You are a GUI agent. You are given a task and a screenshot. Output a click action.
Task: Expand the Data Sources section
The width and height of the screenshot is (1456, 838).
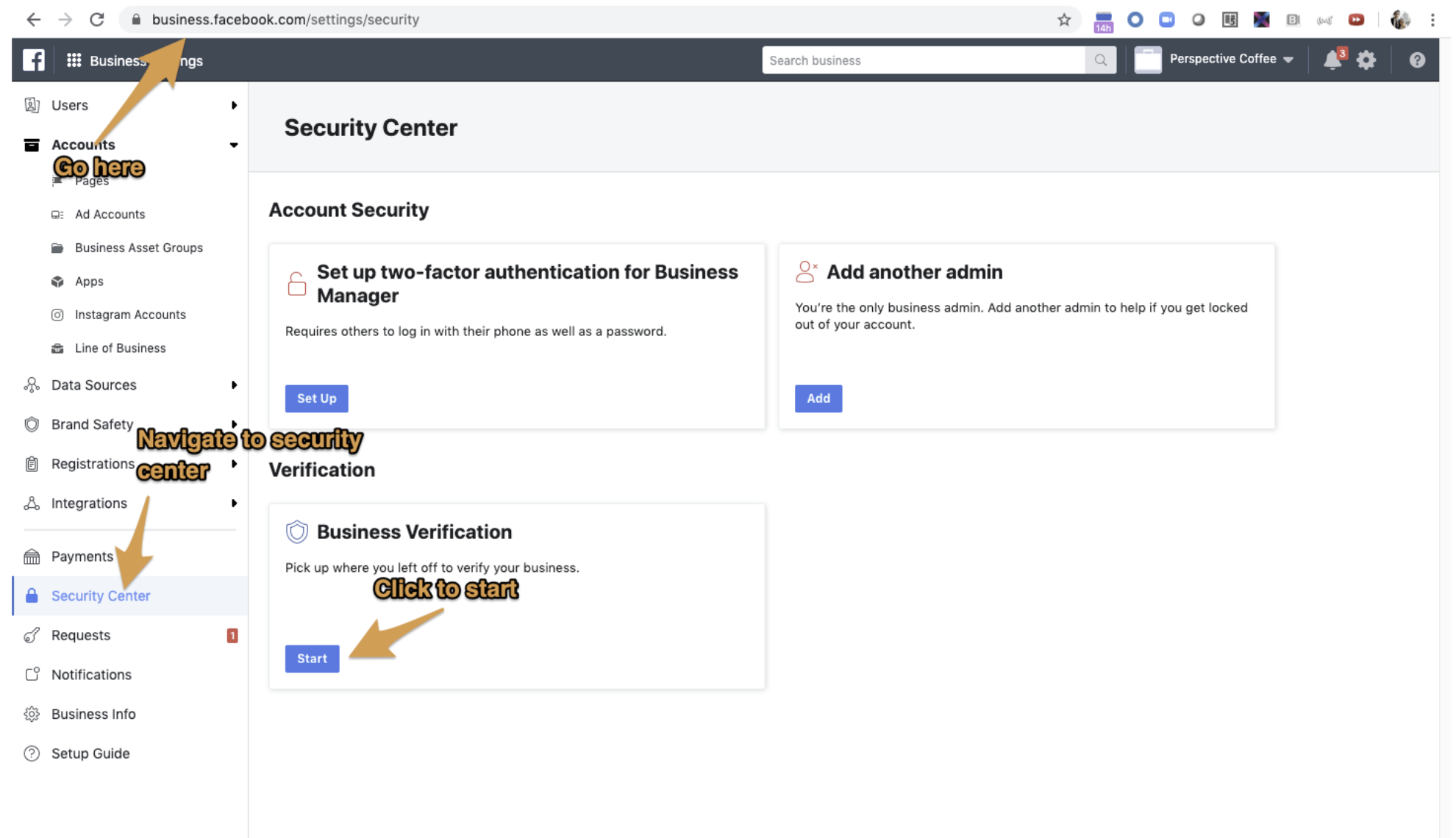click(x=234, y=385)
